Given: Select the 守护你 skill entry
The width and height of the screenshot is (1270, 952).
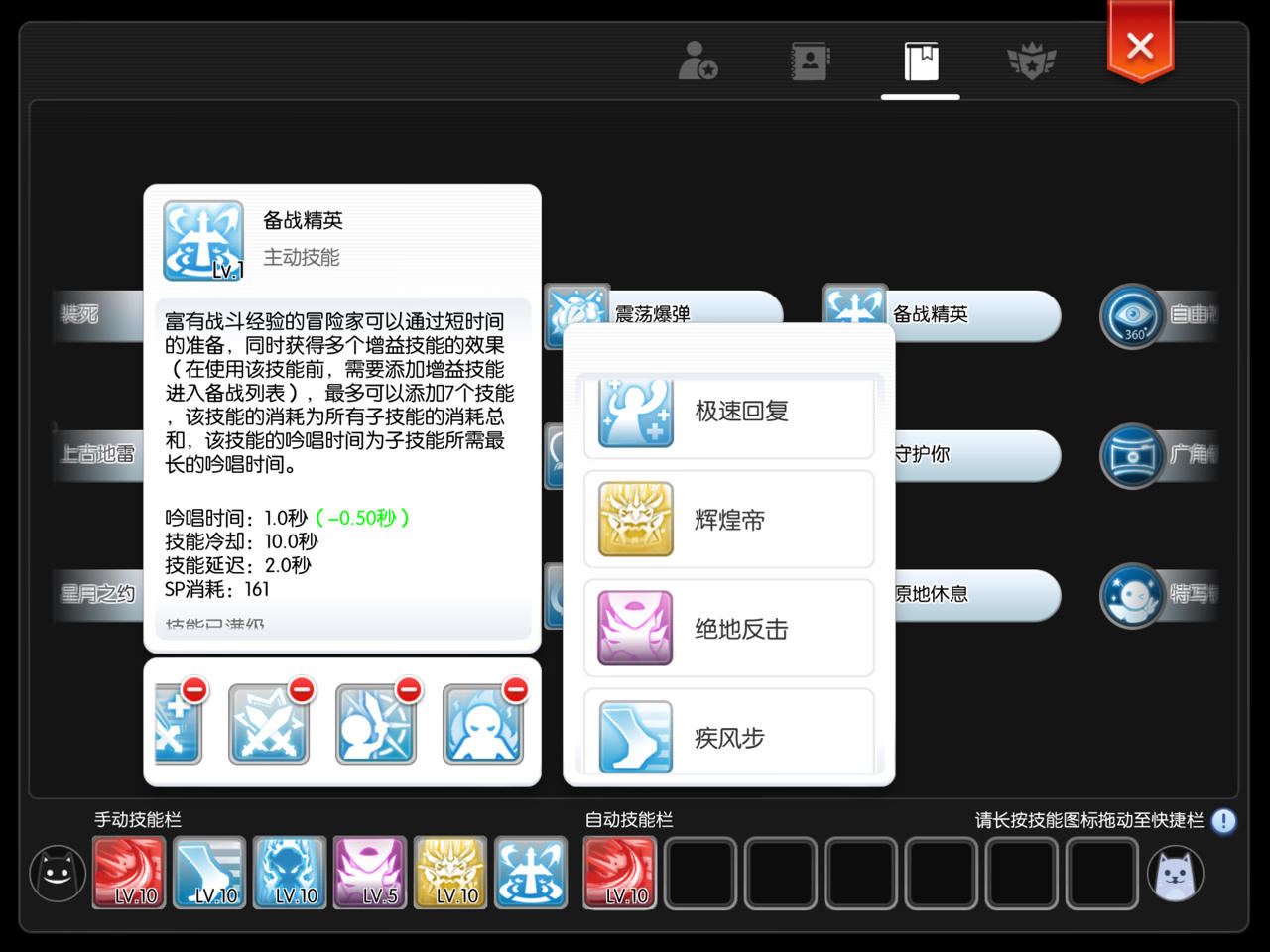Looking at the screenshot, I should (x=977, y=455).
